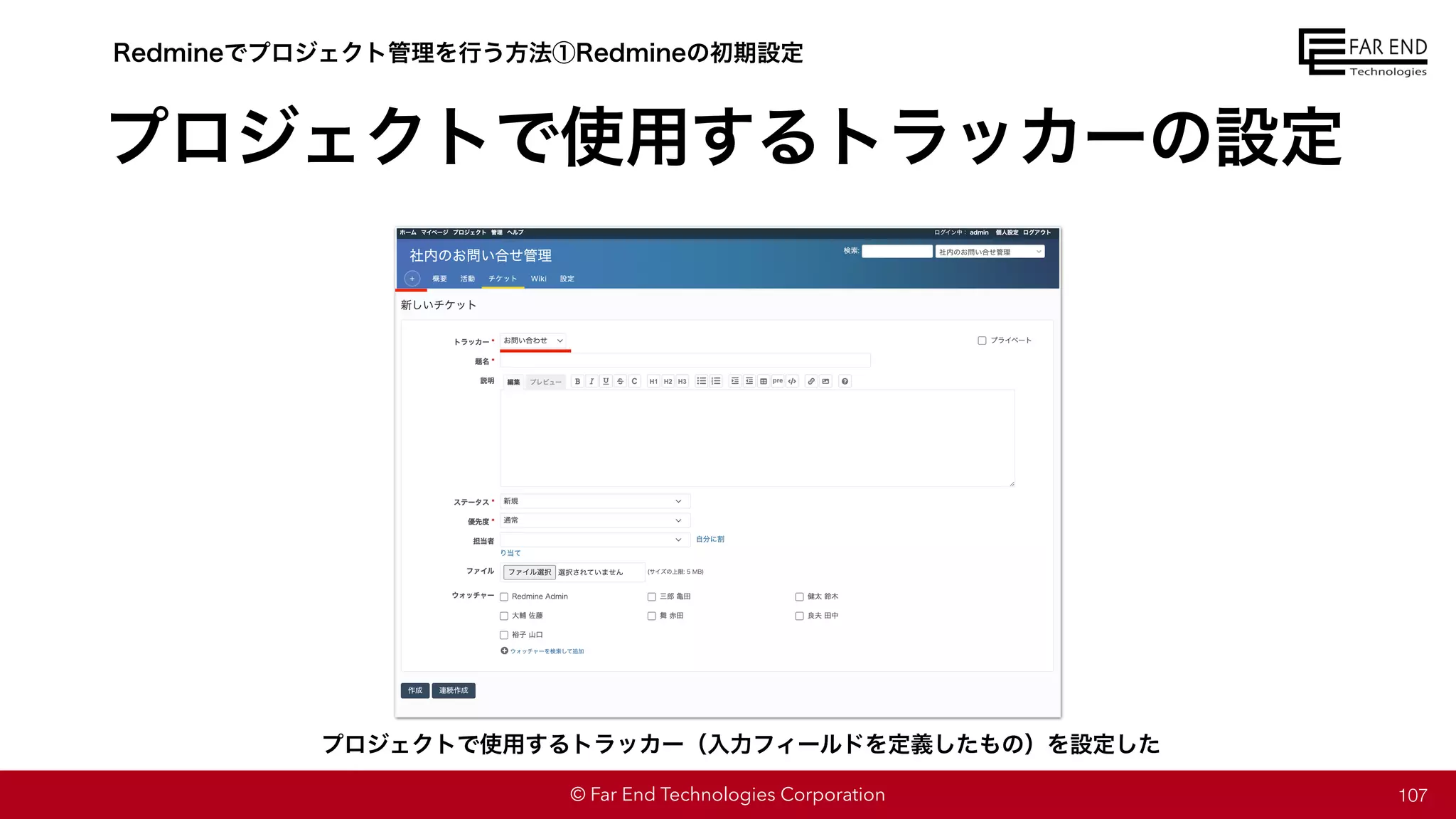Screen dimensions: 1456x819
Task: Insert a wiki link via link icon
Action: click(x=811, y=381)
